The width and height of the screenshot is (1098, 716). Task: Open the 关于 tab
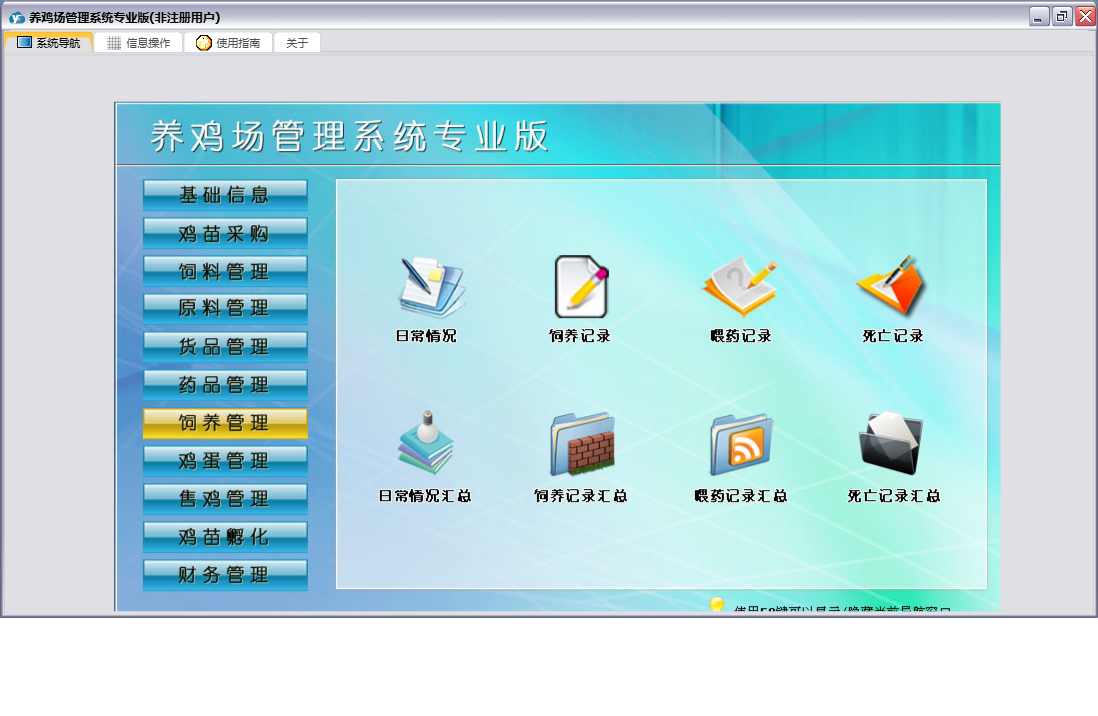tap(297, 43)
